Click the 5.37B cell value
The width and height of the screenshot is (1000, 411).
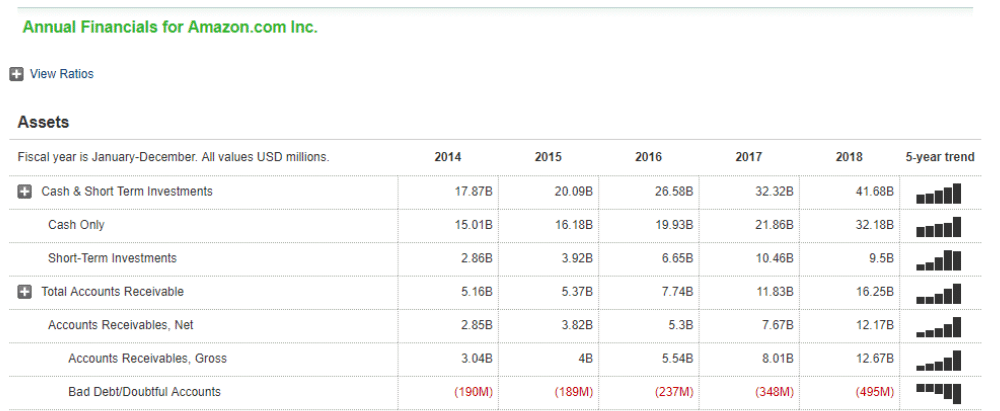tap(577, 292)
